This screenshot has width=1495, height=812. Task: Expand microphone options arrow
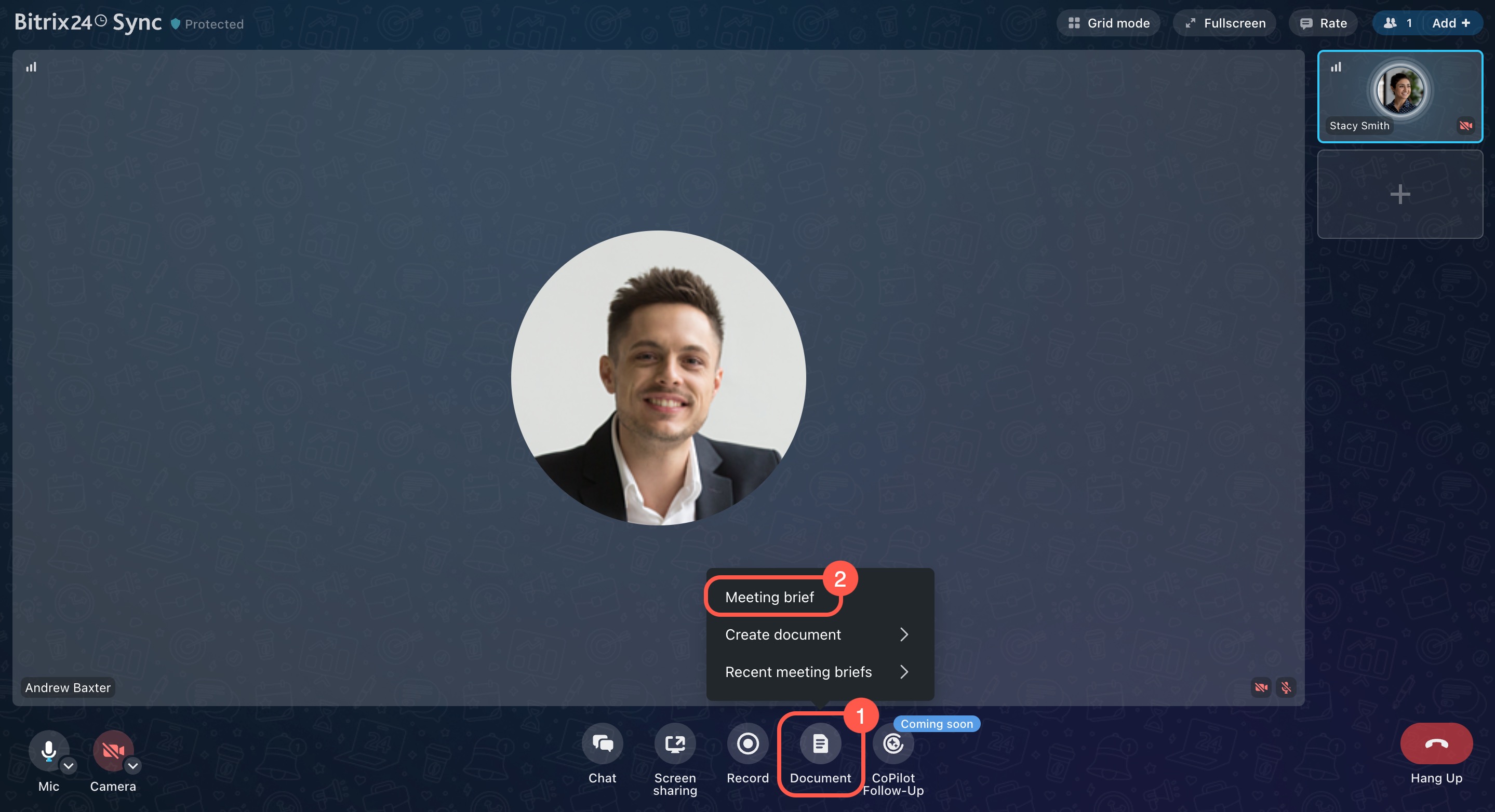[x=69, y=766]
